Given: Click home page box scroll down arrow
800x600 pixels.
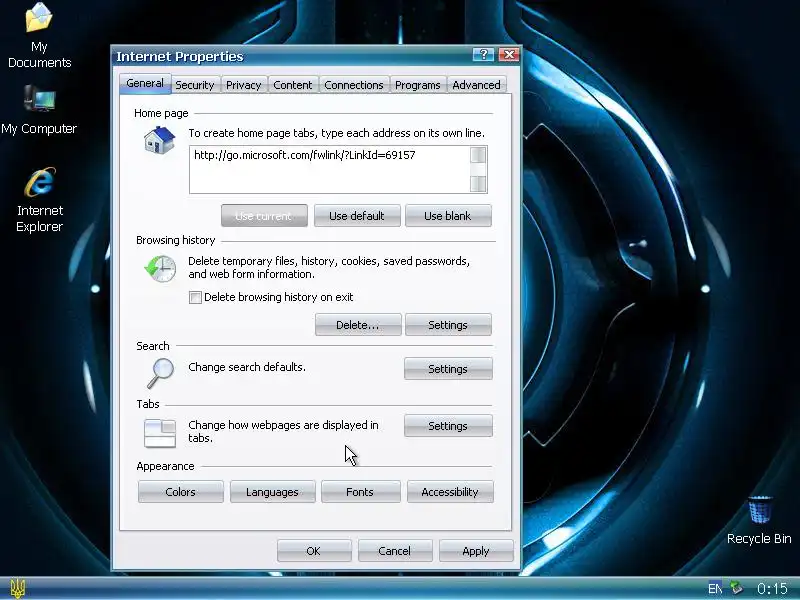Looking at the screenshot, I should (478, 184).
